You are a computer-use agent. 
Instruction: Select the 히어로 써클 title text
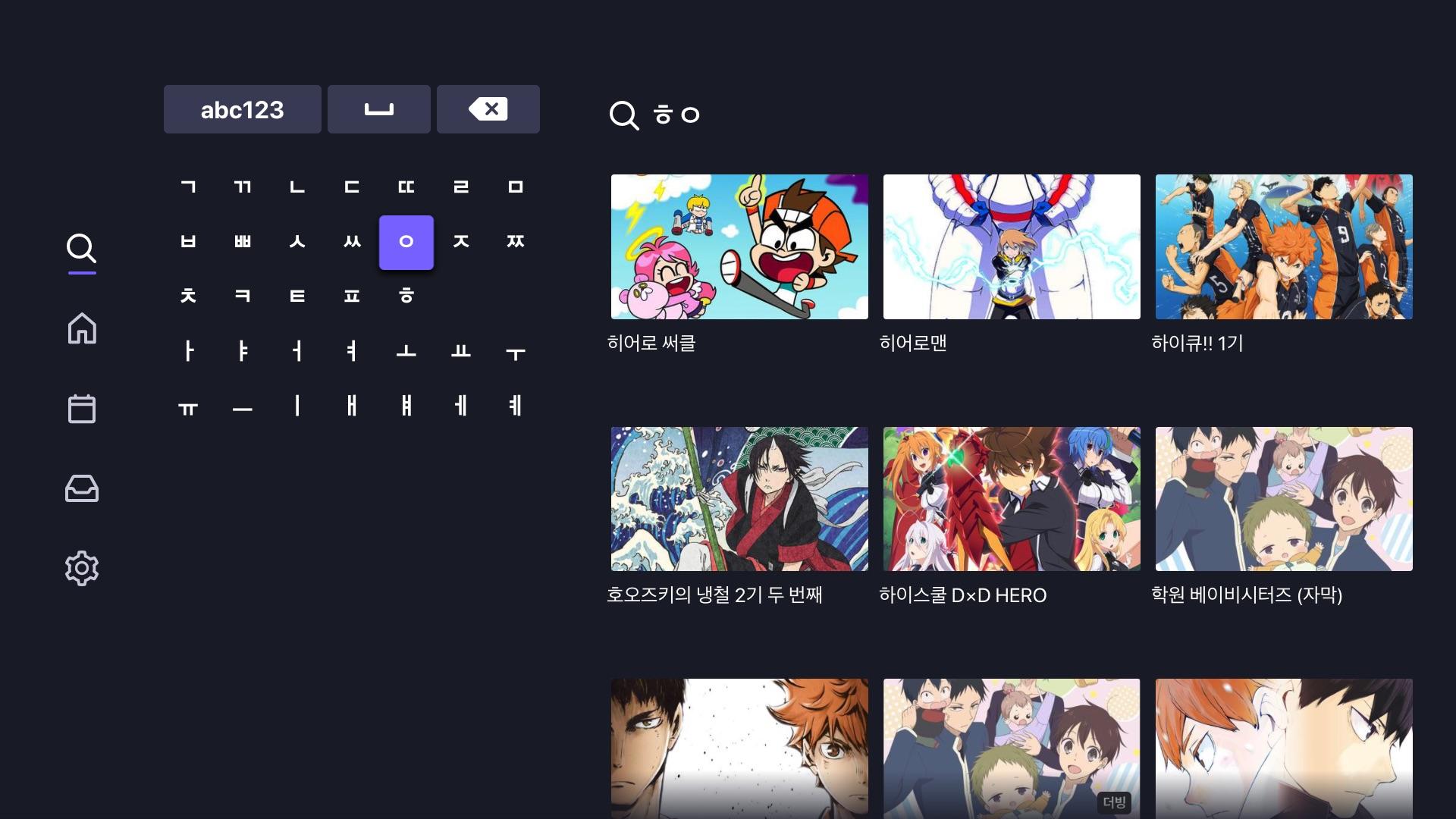point(651,343)
